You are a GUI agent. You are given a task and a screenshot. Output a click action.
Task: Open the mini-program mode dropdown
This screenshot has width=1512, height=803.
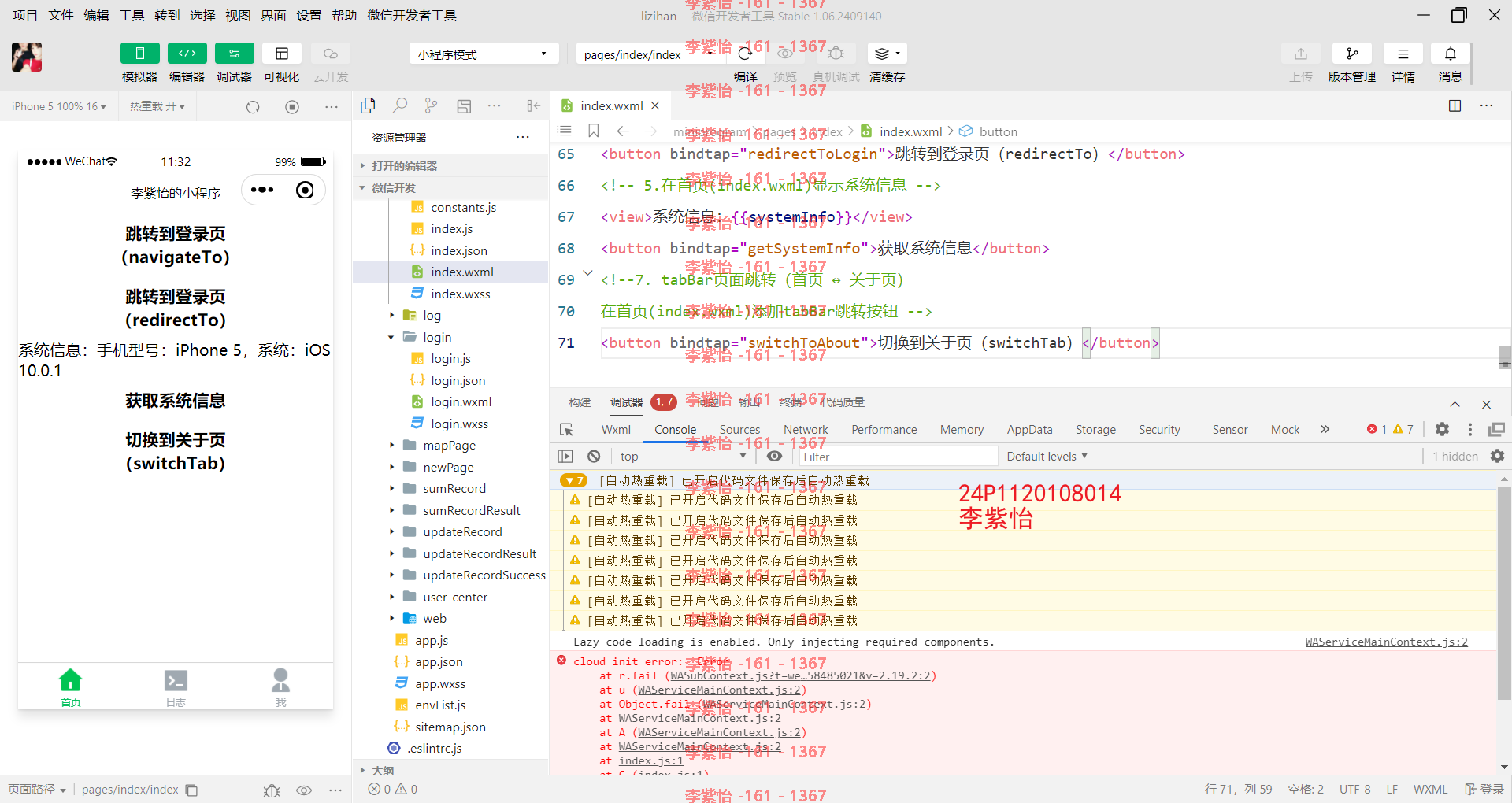(484, 54)
